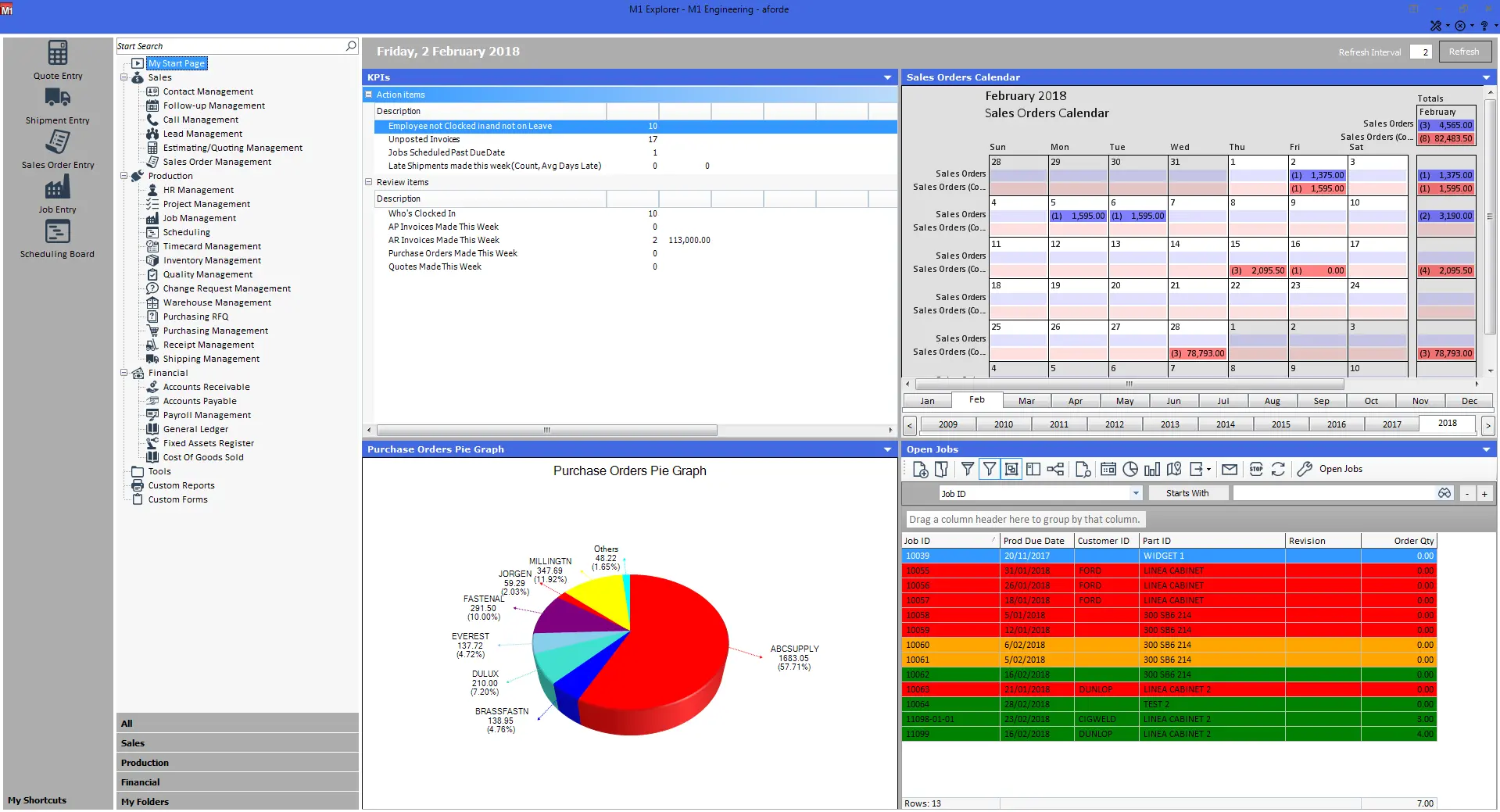Select the 2017 year tab
This screenshot has height=812, width=1500.
tap(1391, 424)
